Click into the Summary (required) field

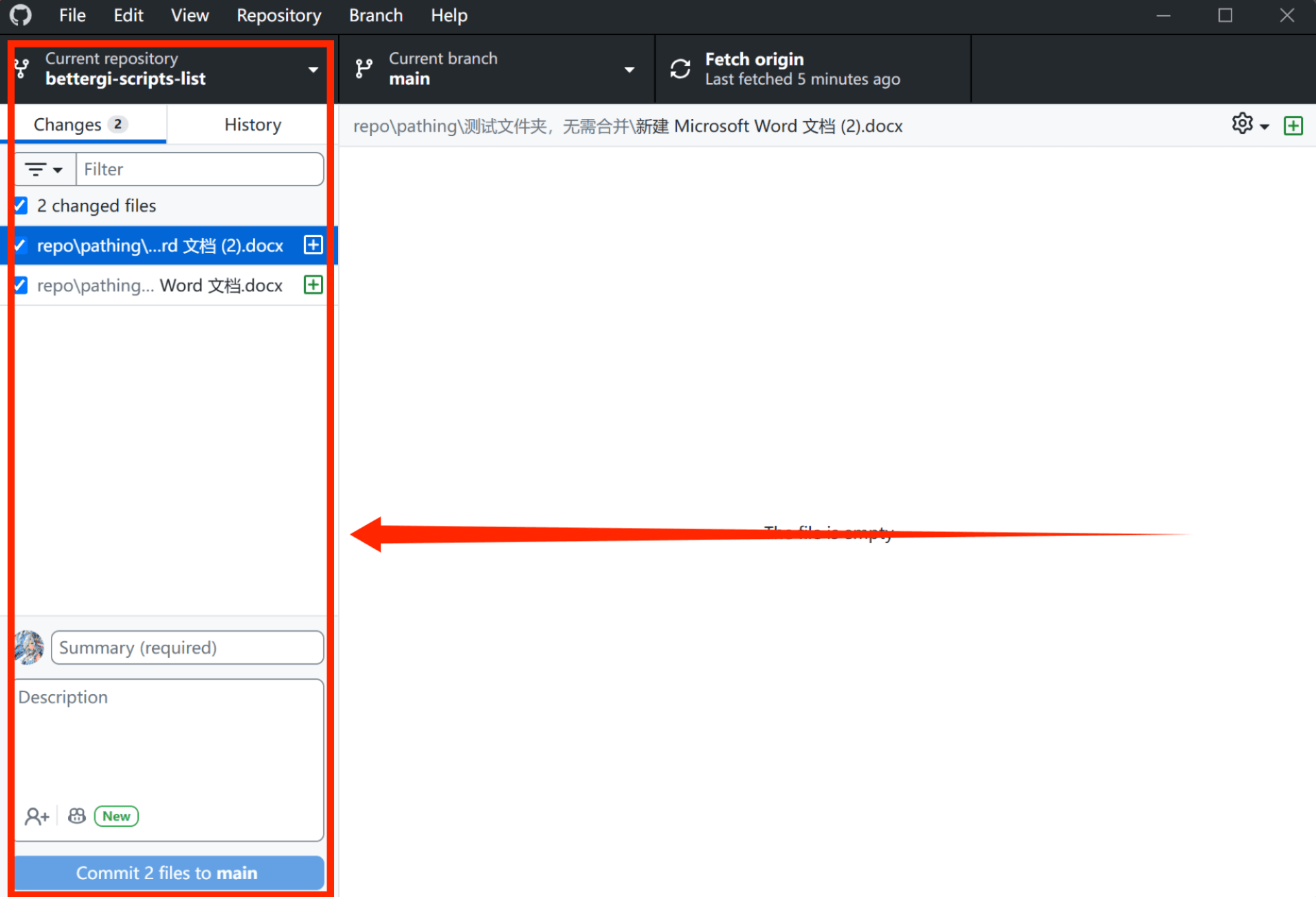coord(187,647)
